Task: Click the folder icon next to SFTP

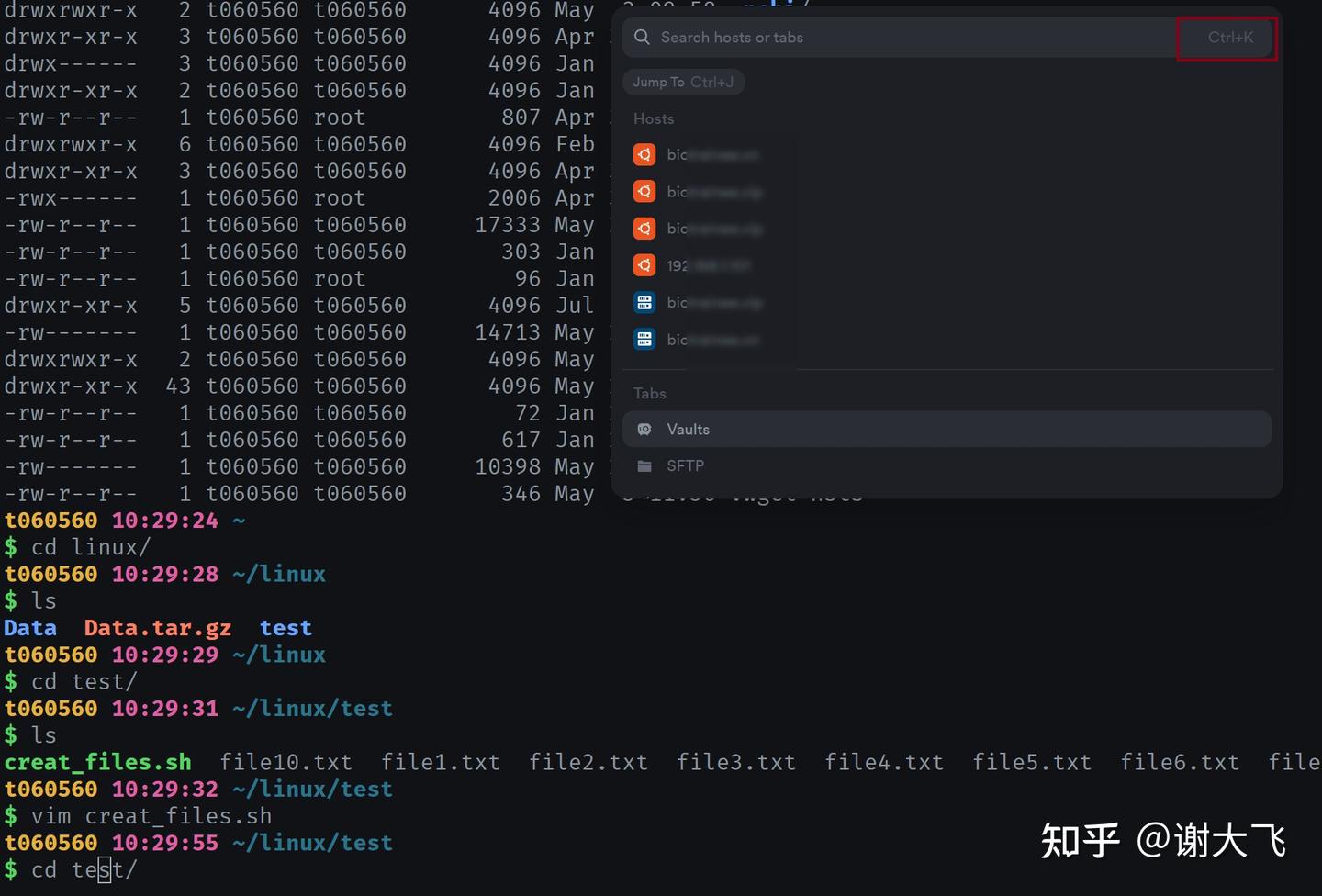Action: click(644, 465)
